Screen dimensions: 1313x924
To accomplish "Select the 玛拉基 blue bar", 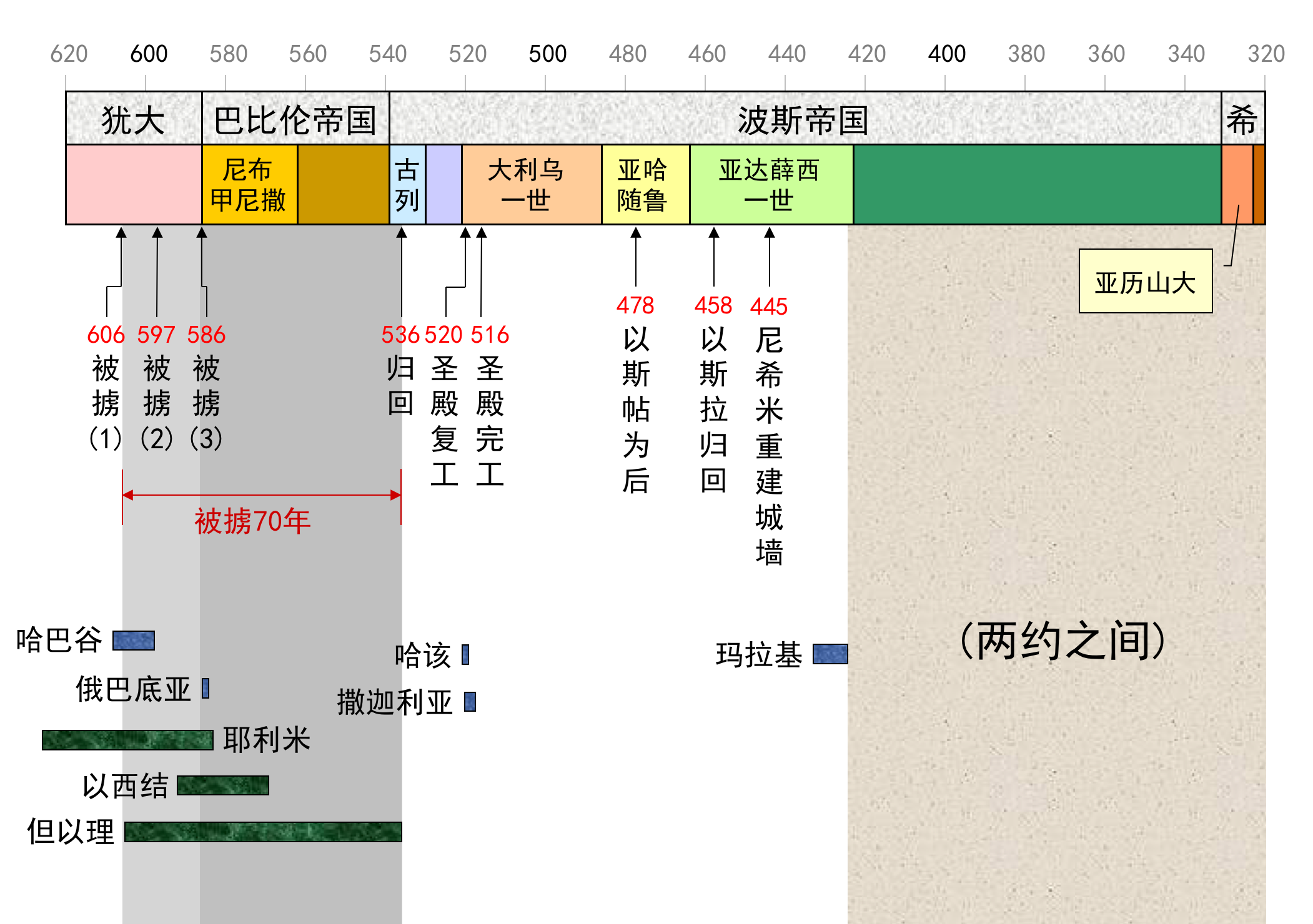I will coord(830,654).
